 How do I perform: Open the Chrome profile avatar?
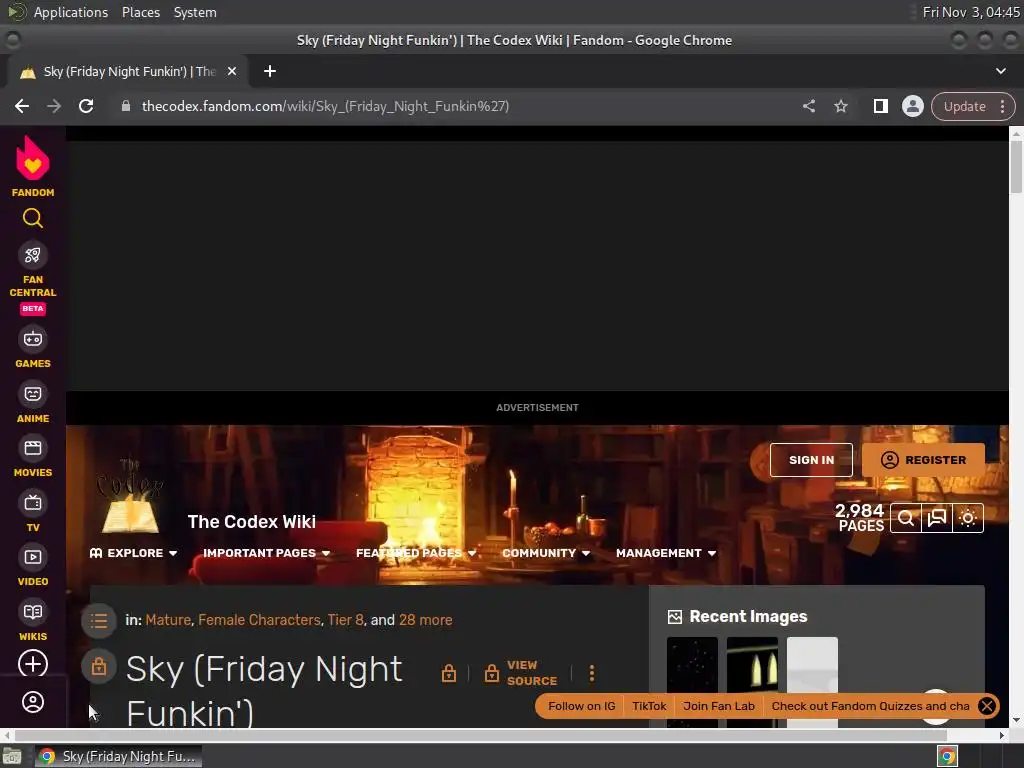(912, 106)
